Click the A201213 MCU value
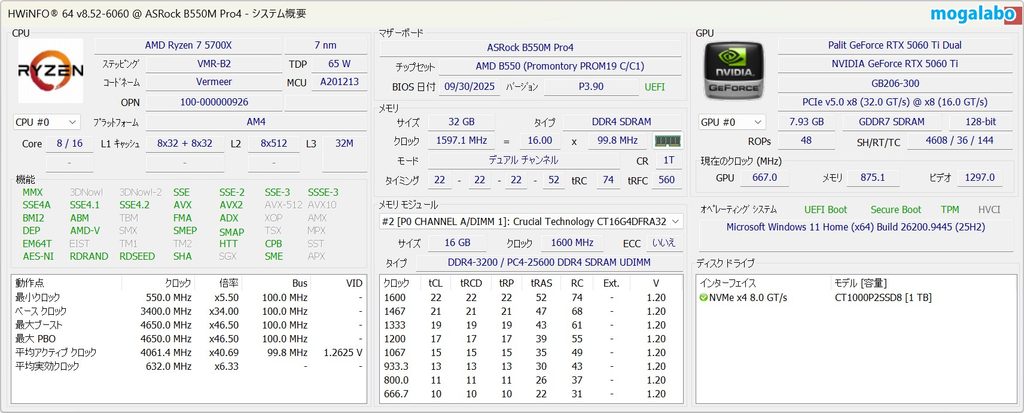The image size is (1024, 413). 339,82
